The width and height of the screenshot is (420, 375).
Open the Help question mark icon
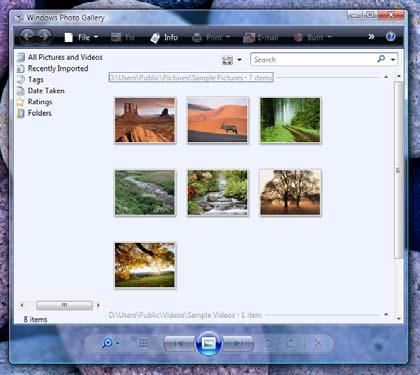pos(390,37)
